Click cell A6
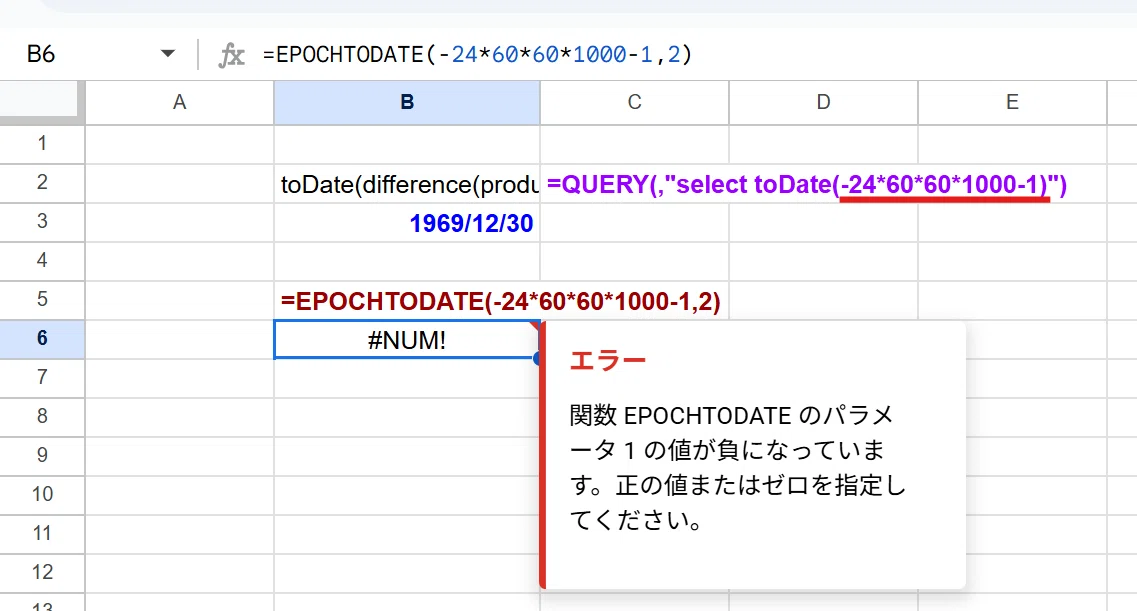The height and width of the screenshot is (611, 1137). [179, 339]
